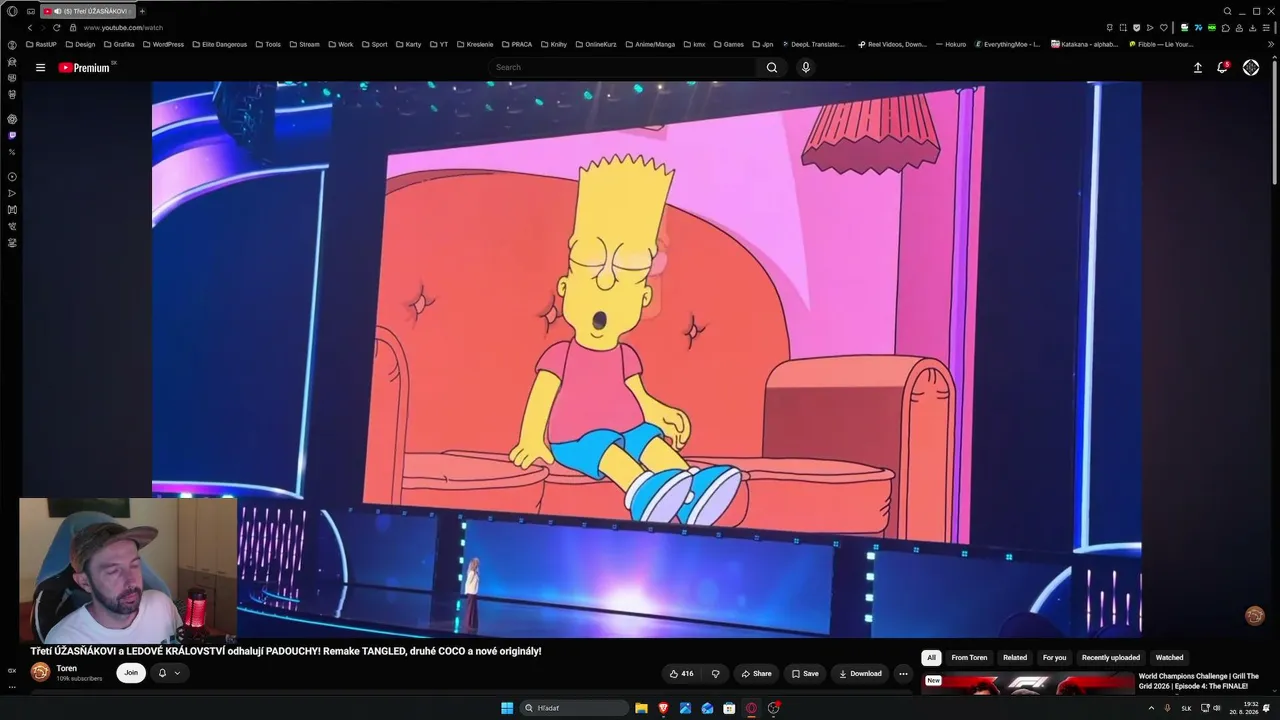
Task: Open Toren channel avatar
Action: coord(40,673)
